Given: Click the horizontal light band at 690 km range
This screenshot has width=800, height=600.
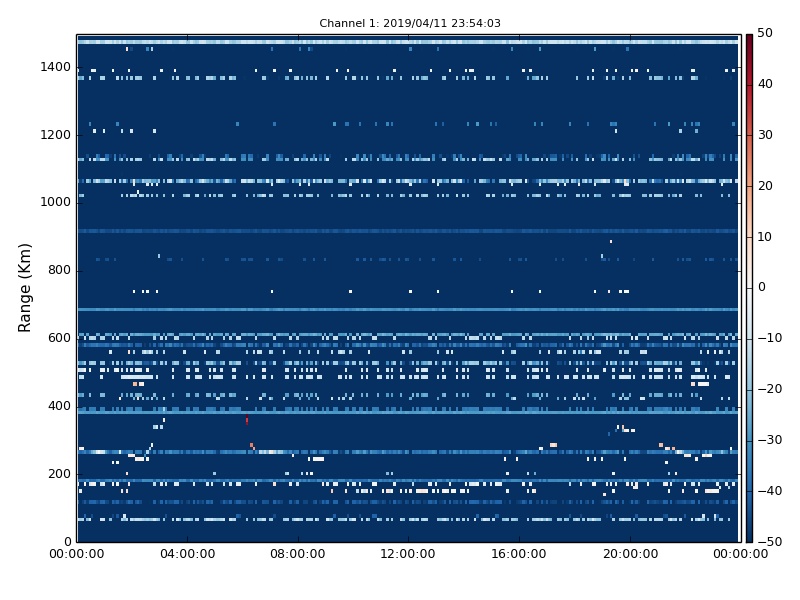Looking at the screenshot, I should 408,309.
